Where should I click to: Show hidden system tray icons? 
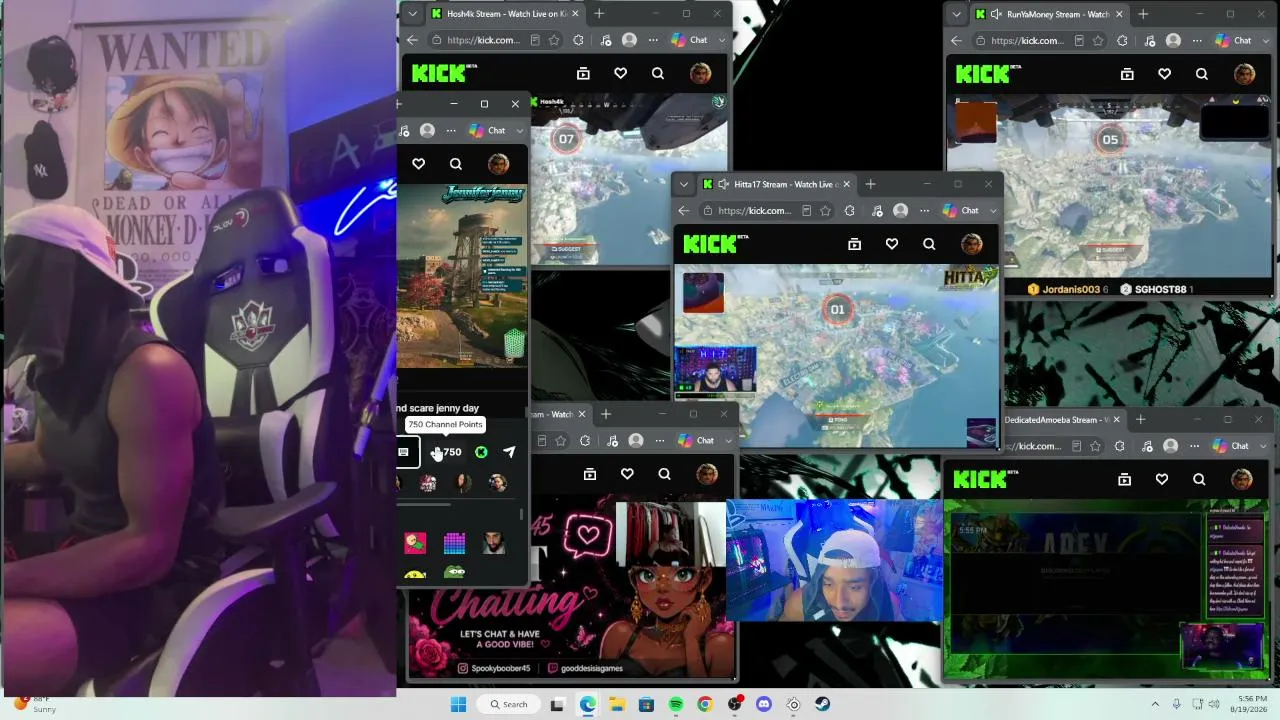click(1156, 704)
